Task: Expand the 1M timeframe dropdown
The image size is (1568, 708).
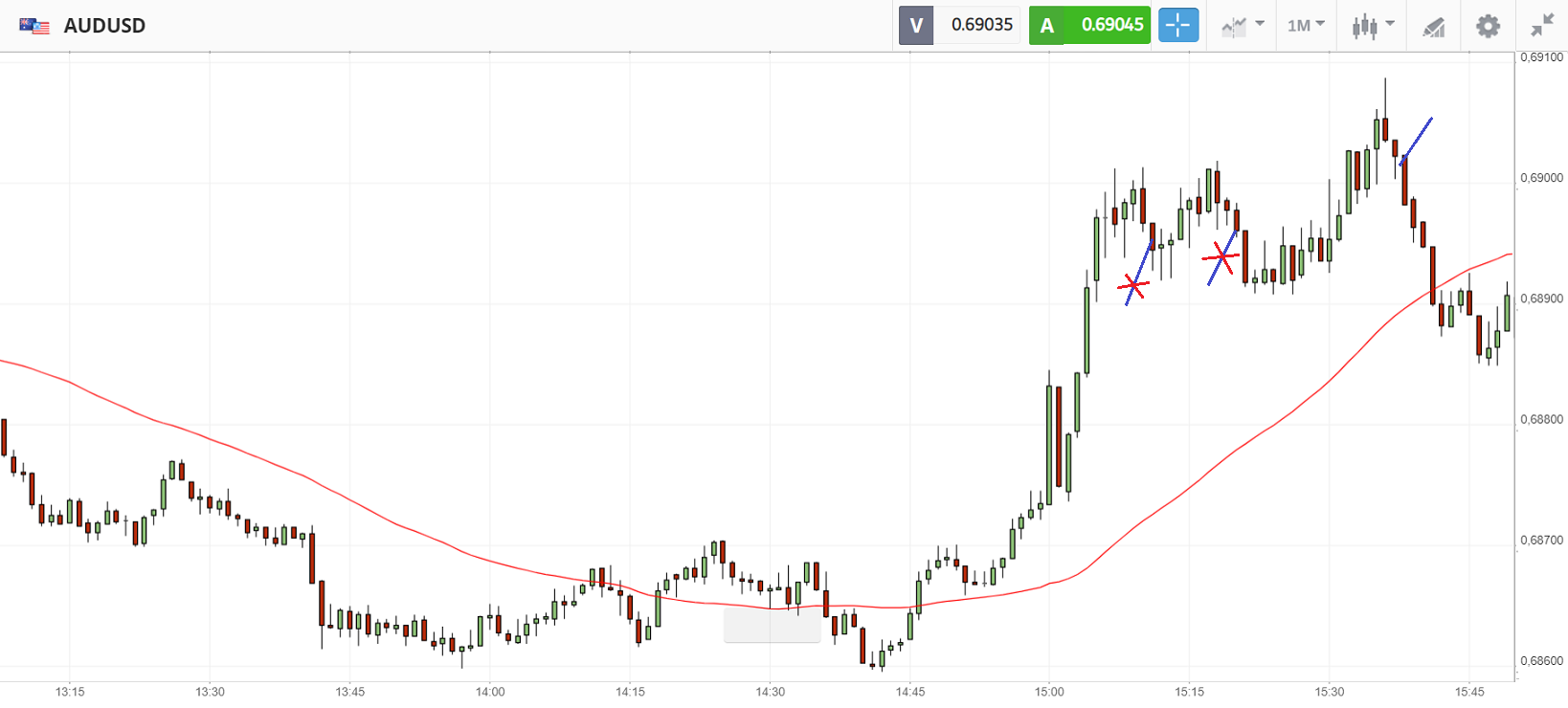Action: click(x=1306, y=26)
